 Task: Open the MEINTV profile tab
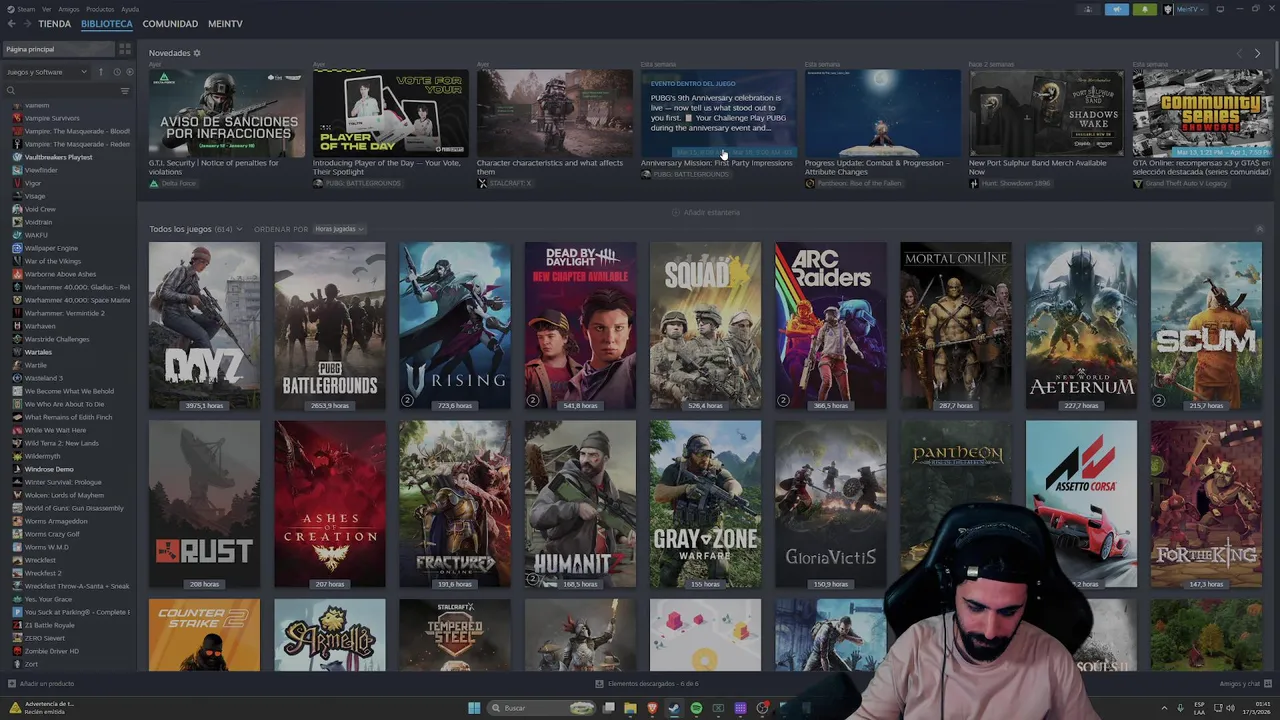point(225,23)
